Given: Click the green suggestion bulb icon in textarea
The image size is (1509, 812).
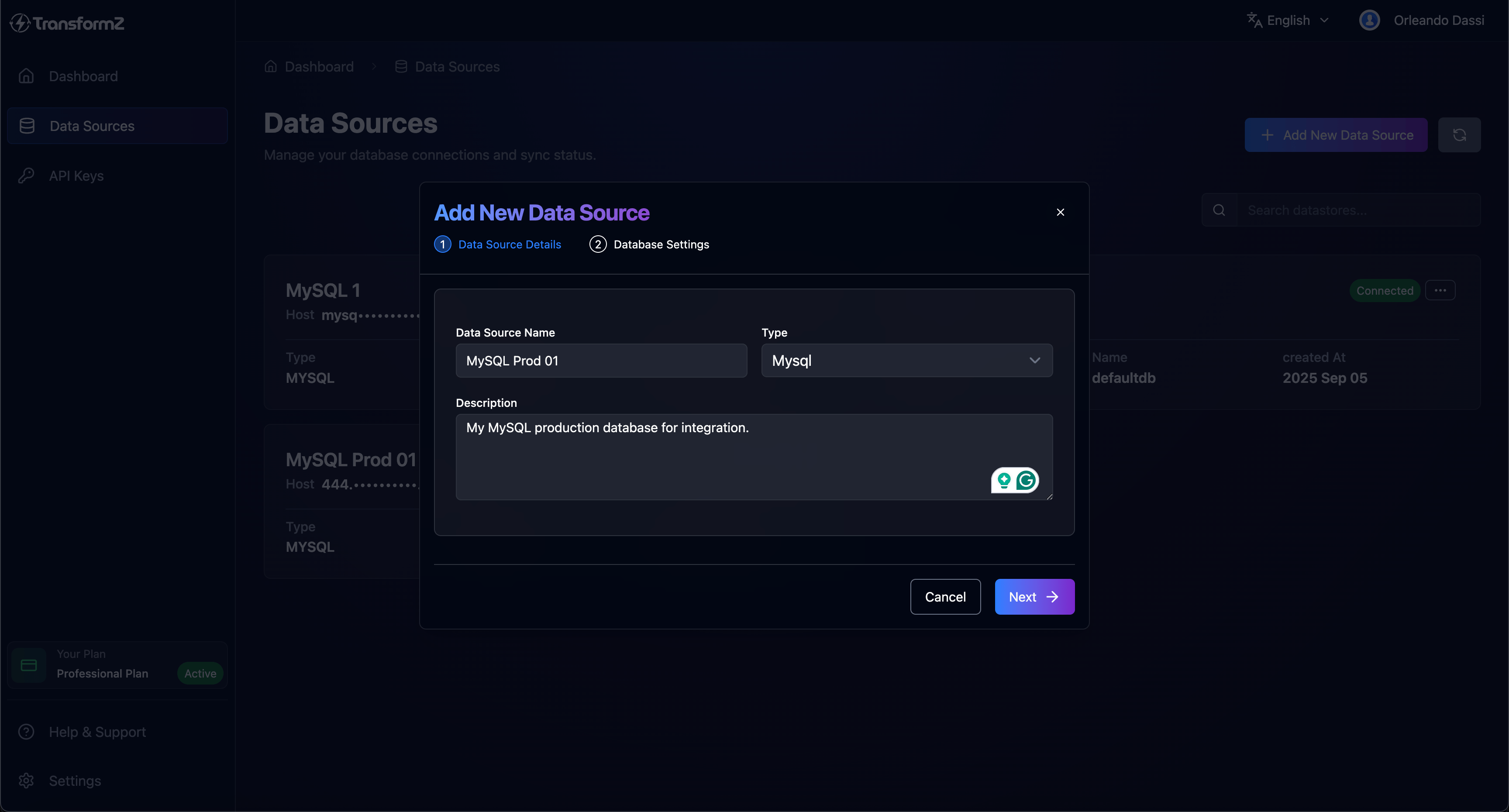Looking at the screenshot, I should point(1004,480).
